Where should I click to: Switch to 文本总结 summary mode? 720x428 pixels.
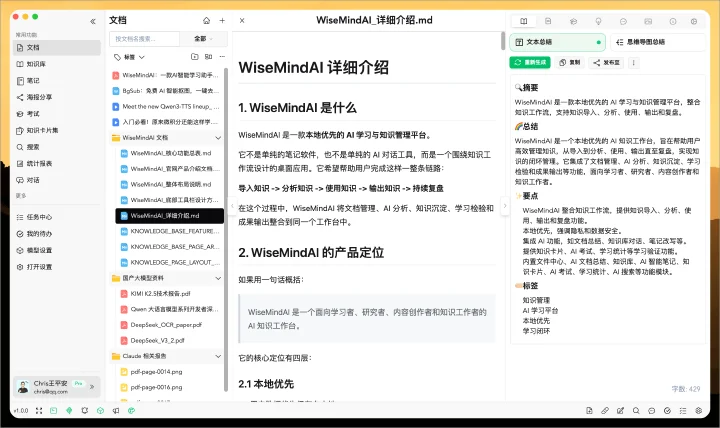pos(557,42)
